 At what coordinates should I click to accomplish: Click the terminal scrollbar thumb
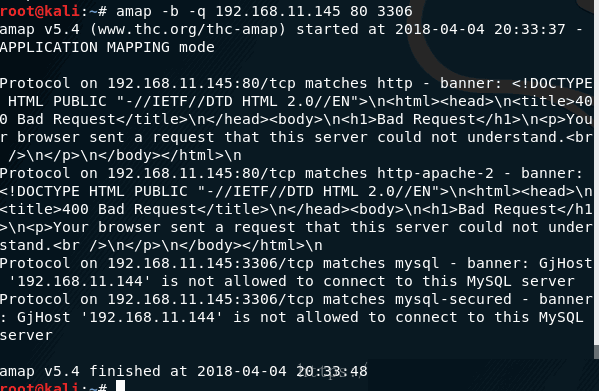pos(596,352)
